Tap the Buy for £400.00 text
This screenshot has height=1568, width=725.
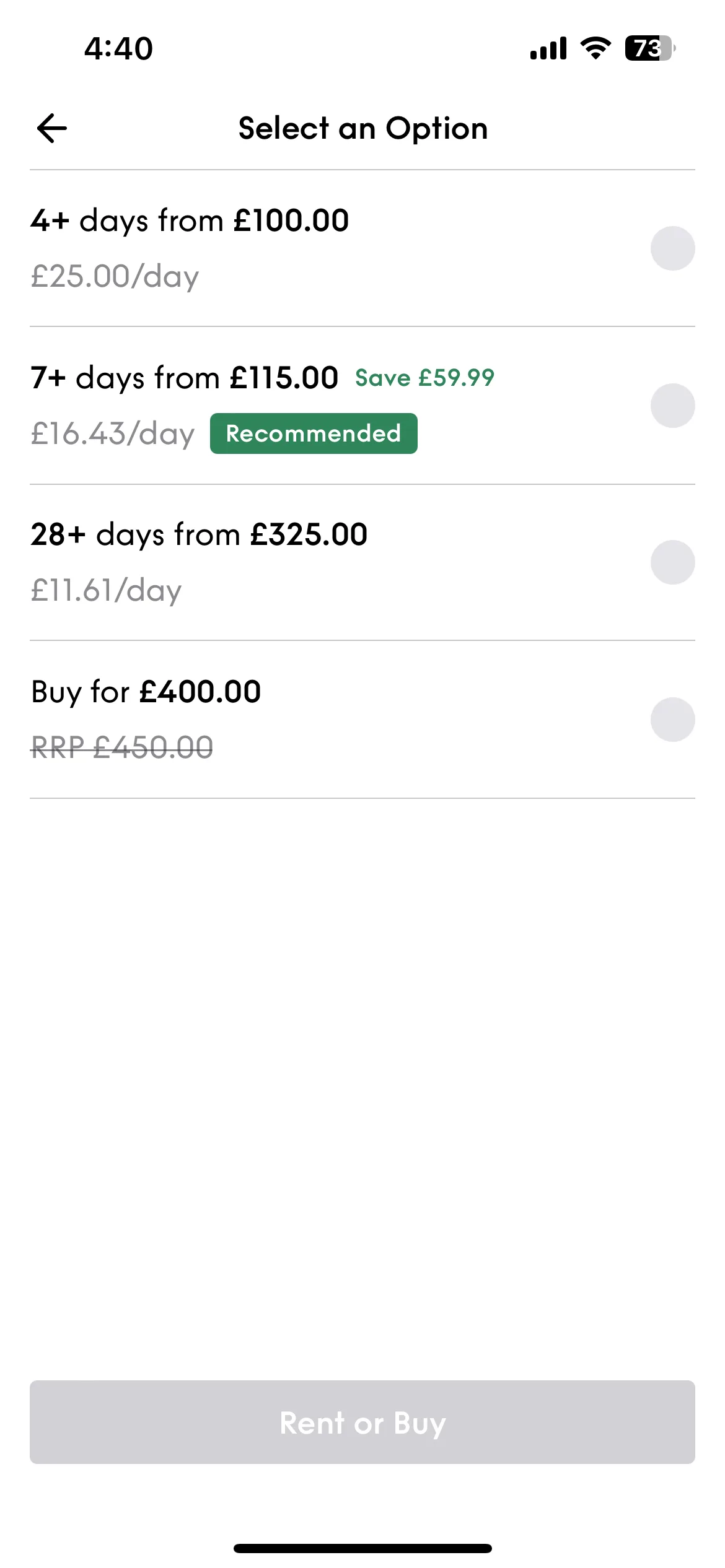[x=146, y=692]
